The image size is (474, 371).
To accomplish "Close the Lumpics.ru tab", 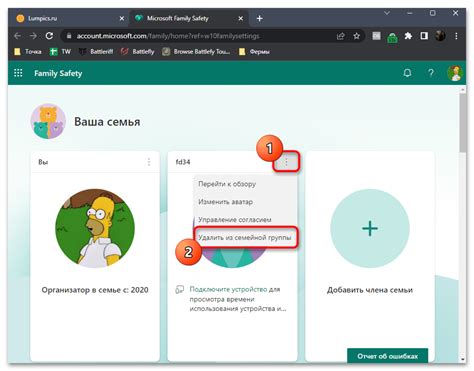I will click(122, 19).
